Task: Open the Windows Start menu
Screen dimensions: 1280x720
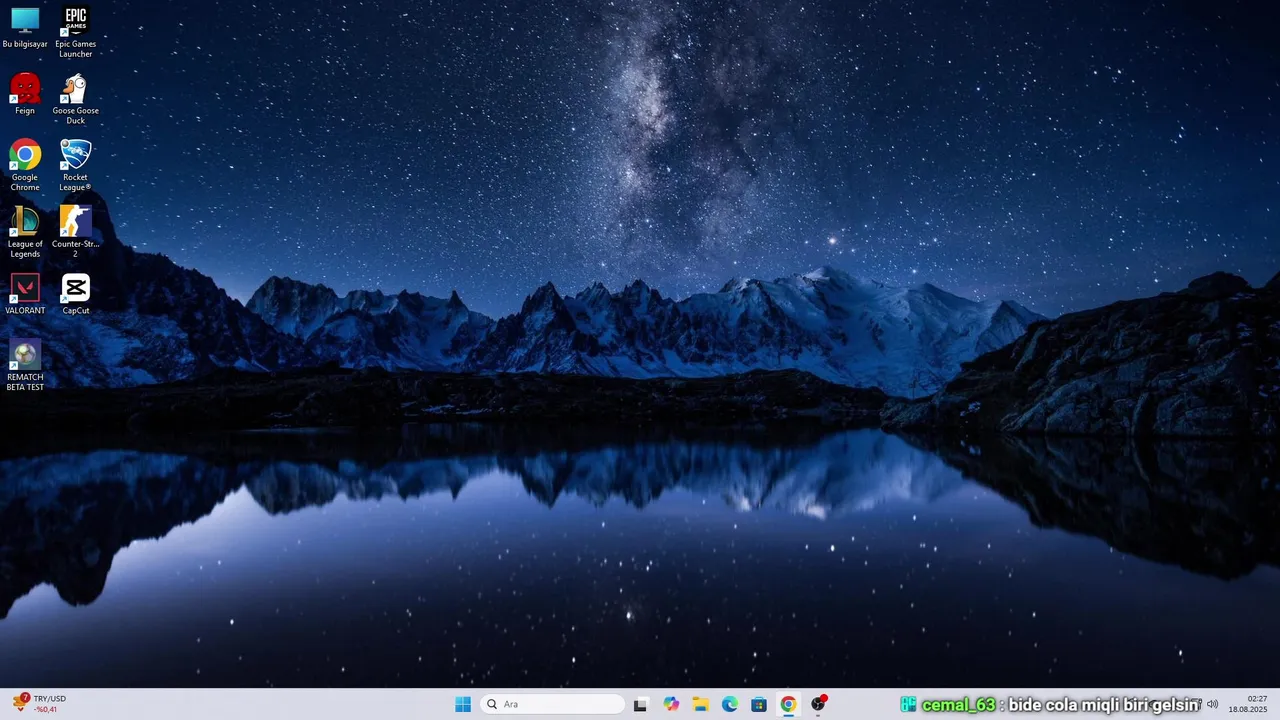Action: pyautogui.click(x=463, y=704)
